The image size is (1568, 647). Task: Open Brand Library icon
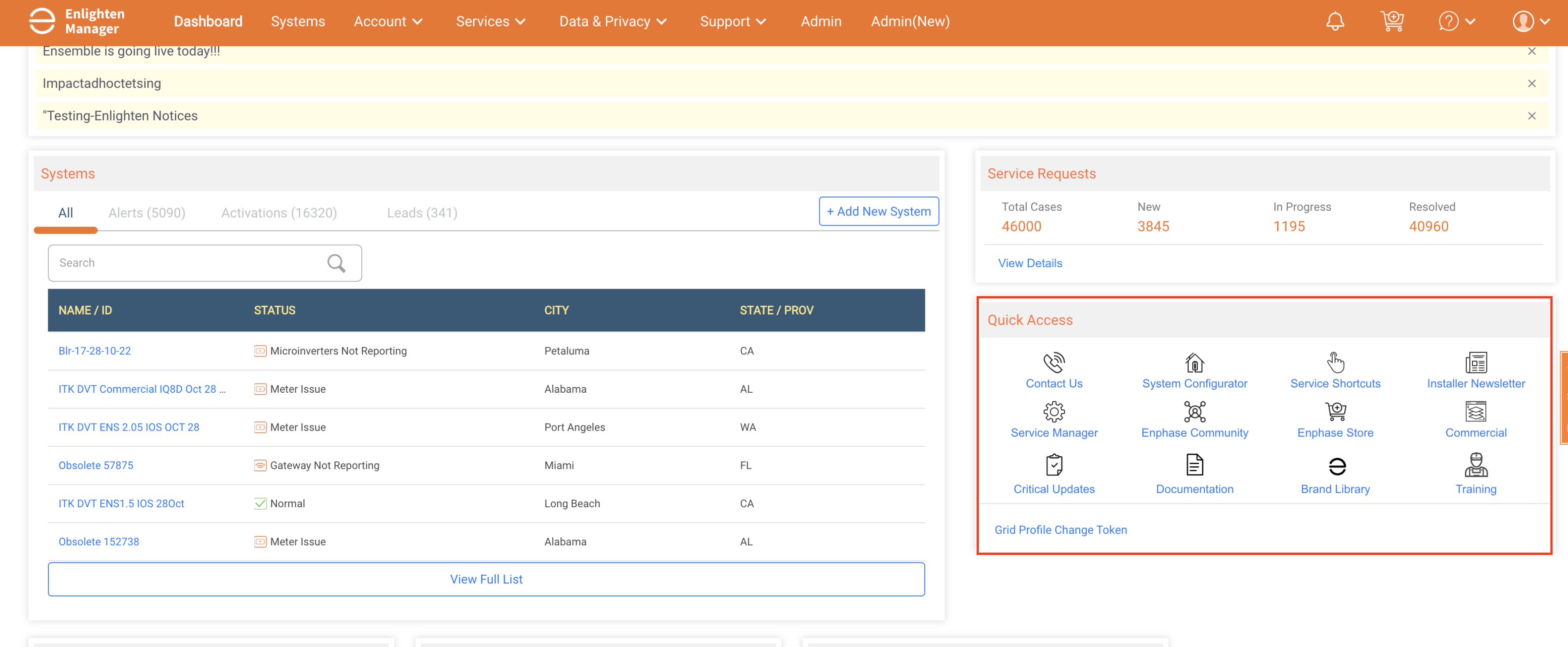[x=1337, y=466]
